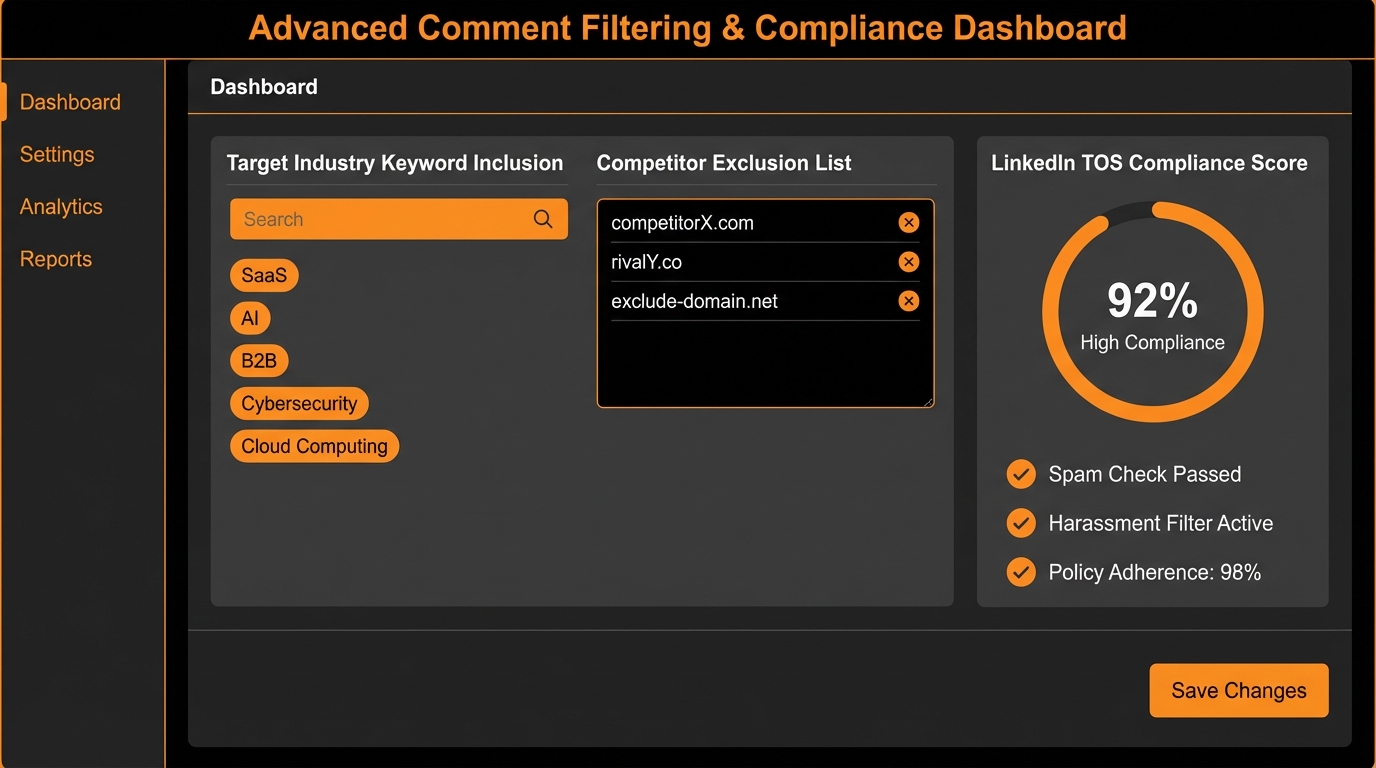Click the Policy Adherence checkmark icon
The image size is (1376, 768).
pos(1020,572)
